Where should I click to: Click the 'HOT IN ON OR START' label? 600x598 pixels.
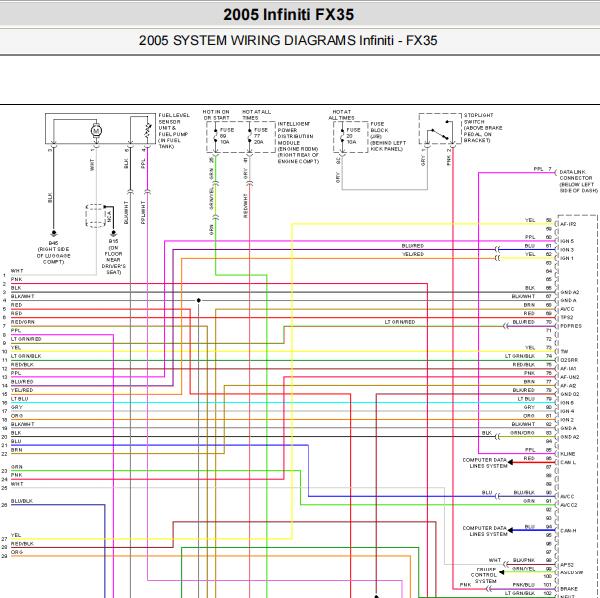216,115
